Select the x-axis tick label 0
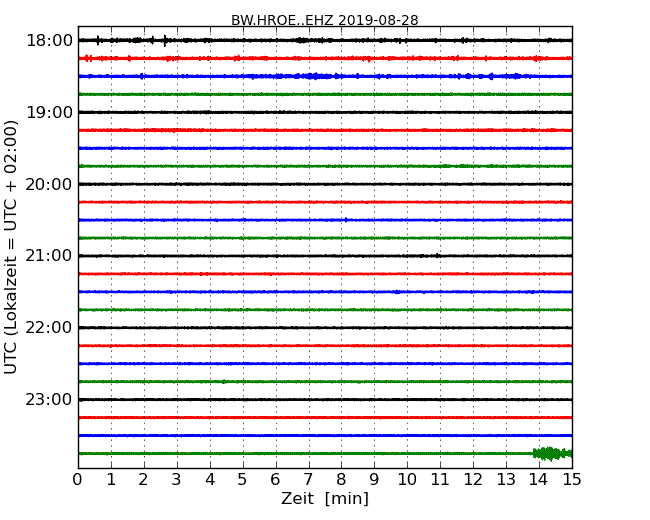This screenshot has height=520, width=650. pos(78,480)
